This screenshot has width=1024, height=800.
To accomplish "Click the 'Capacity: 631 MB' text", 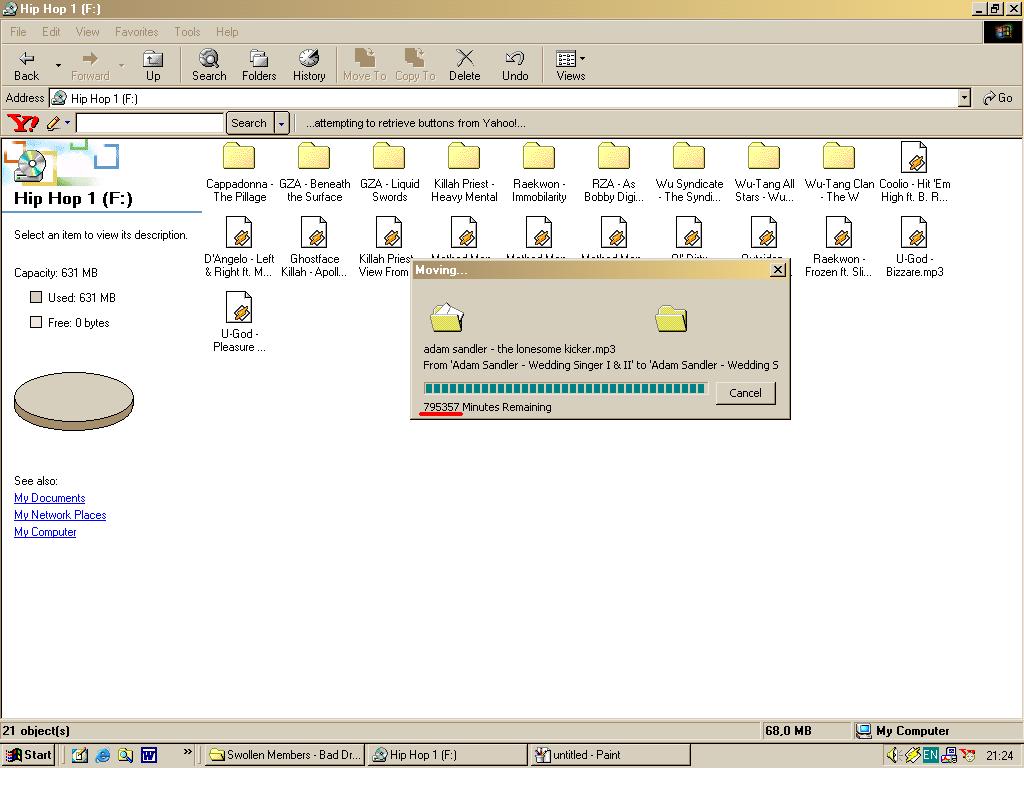I will click(x=56, y=272).
